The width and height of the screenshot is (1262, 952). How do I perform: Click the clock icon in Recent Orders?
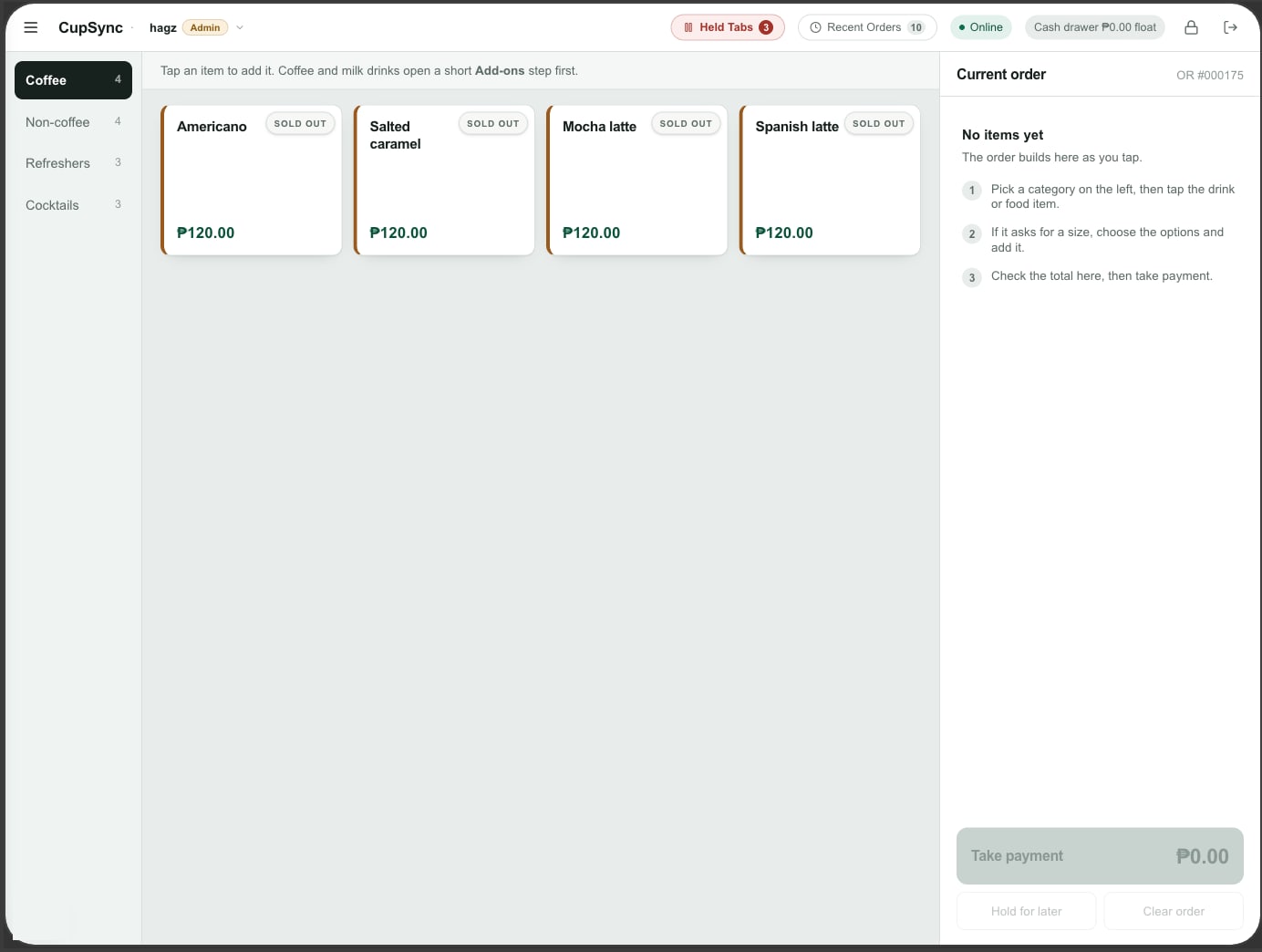click(816, 27)
